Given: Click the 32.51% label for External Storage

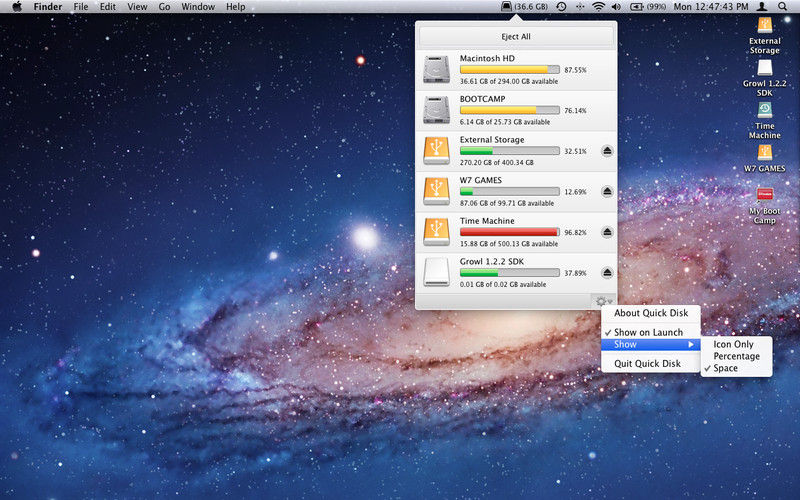Looking at the screenshot, I should click(x=576, y=152).
